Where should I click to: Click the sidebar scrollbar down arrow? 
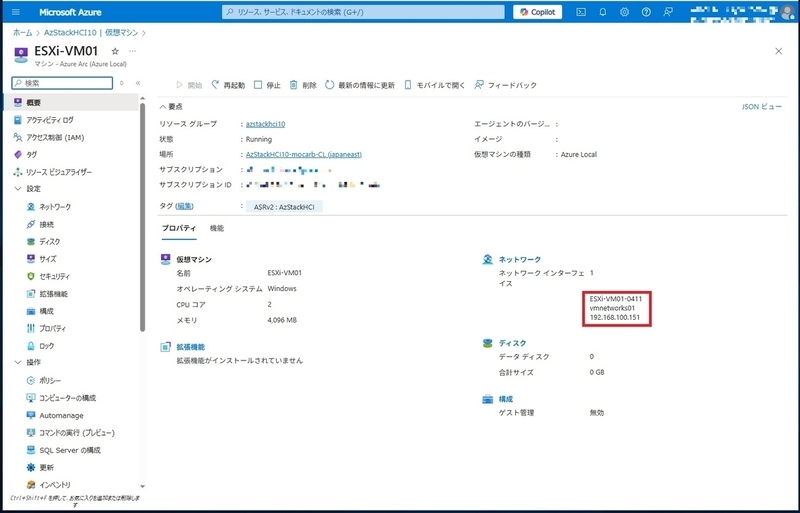142,486
